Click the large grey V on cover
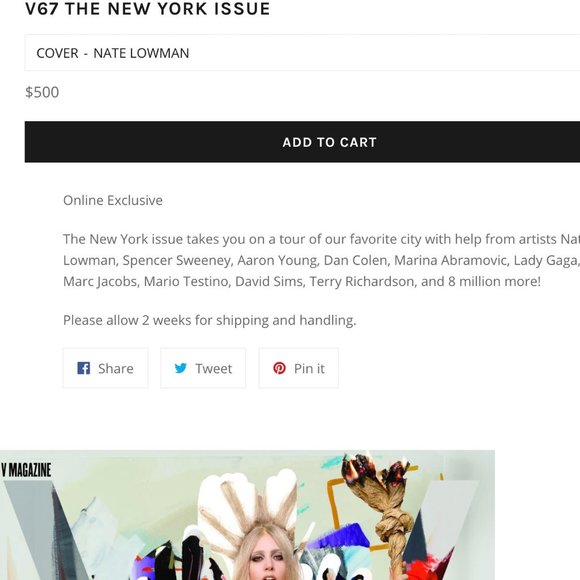The height and width of the screenshot is (580, 580). coord(44,531)
